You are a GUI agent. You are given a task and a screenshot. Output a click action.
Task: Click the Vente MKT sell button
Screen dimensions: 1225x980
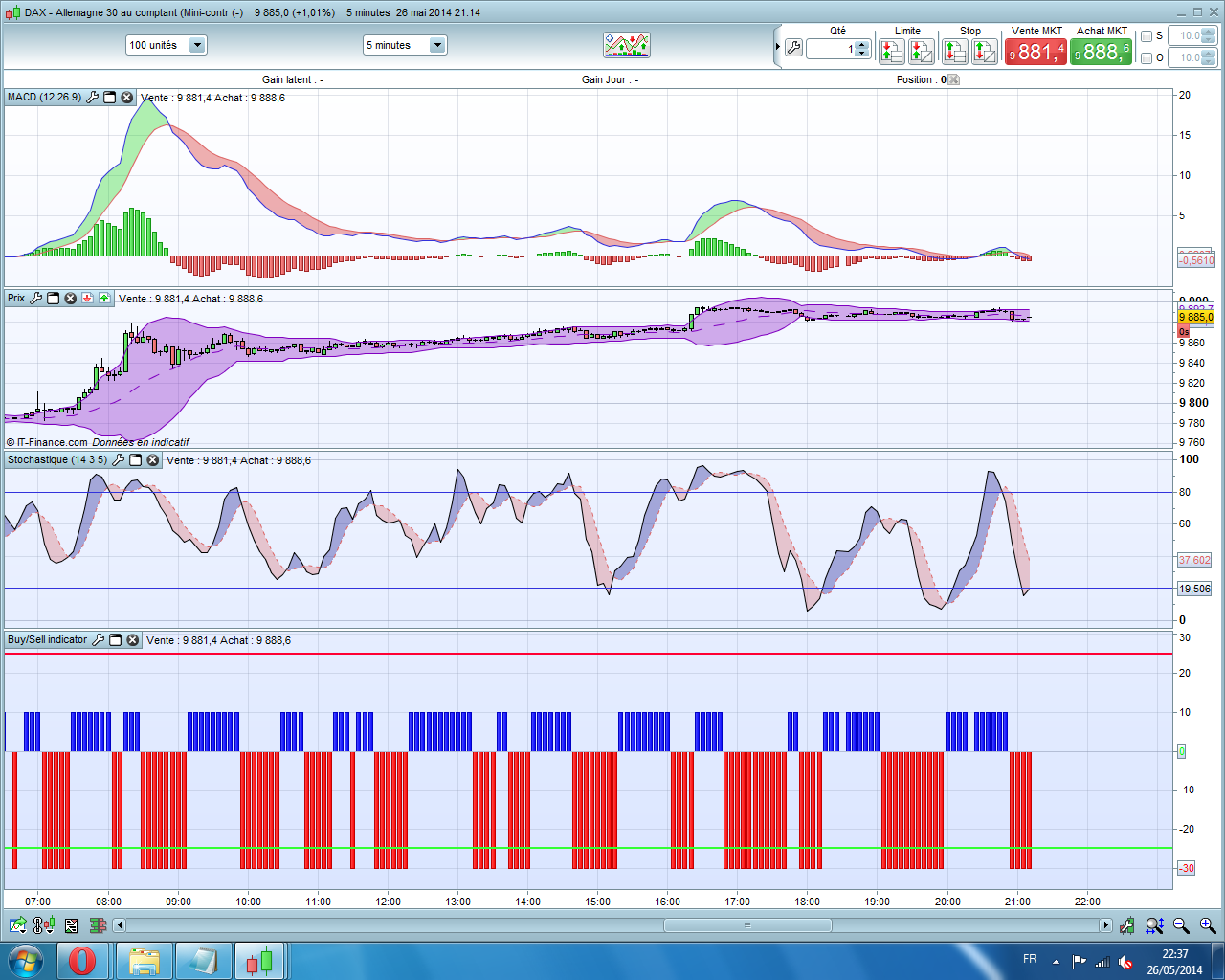(x=1036, y=52)
